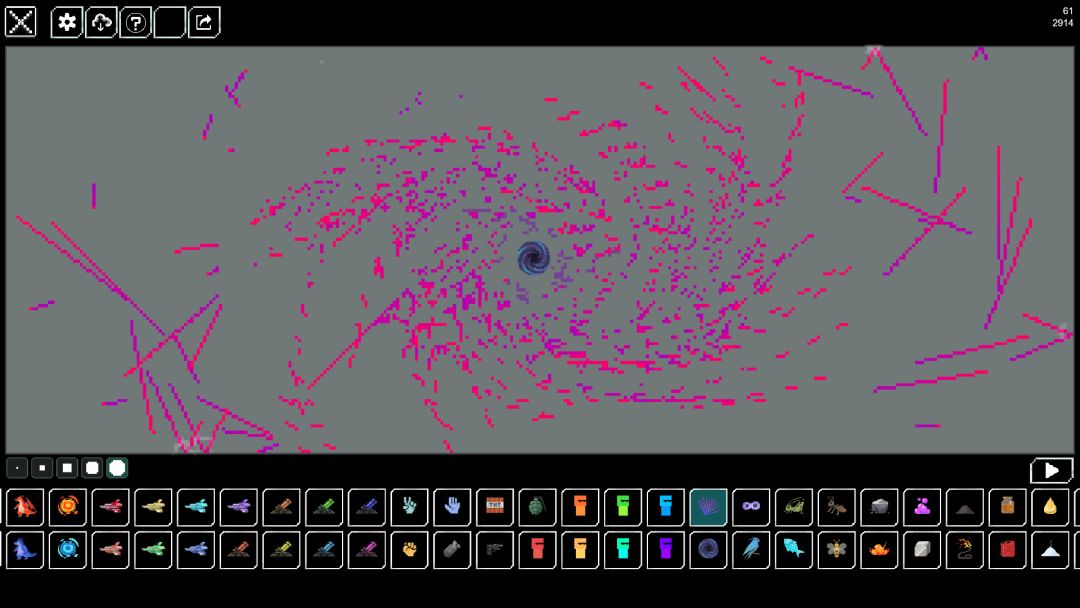This screenshot has width=1080, height=608.
Task: Select the black pistol element
Action: tap(495, 549)
